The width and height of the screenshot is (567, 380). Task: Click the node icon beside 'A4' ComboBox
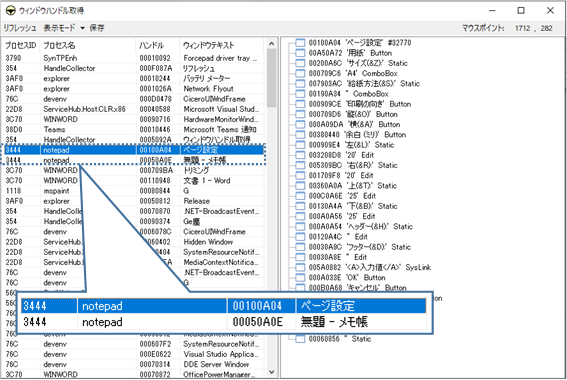tap(300, 73)
